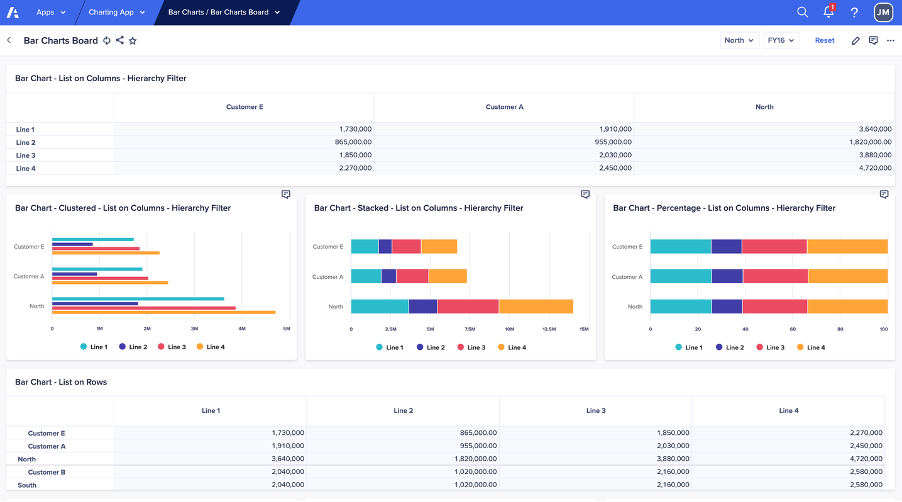The width and height of the screenshot is (902, 502).
Task: Open the Apps dropdown menu
Action: tap(50, 12)
